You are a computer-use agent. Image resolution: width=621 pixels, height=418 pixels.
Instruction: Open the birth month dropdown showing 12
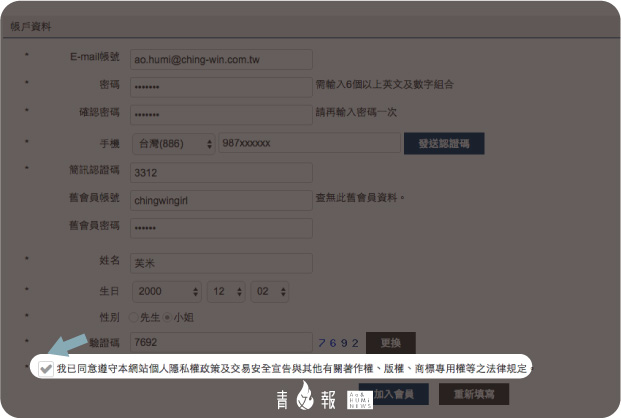tap(224, 291)
